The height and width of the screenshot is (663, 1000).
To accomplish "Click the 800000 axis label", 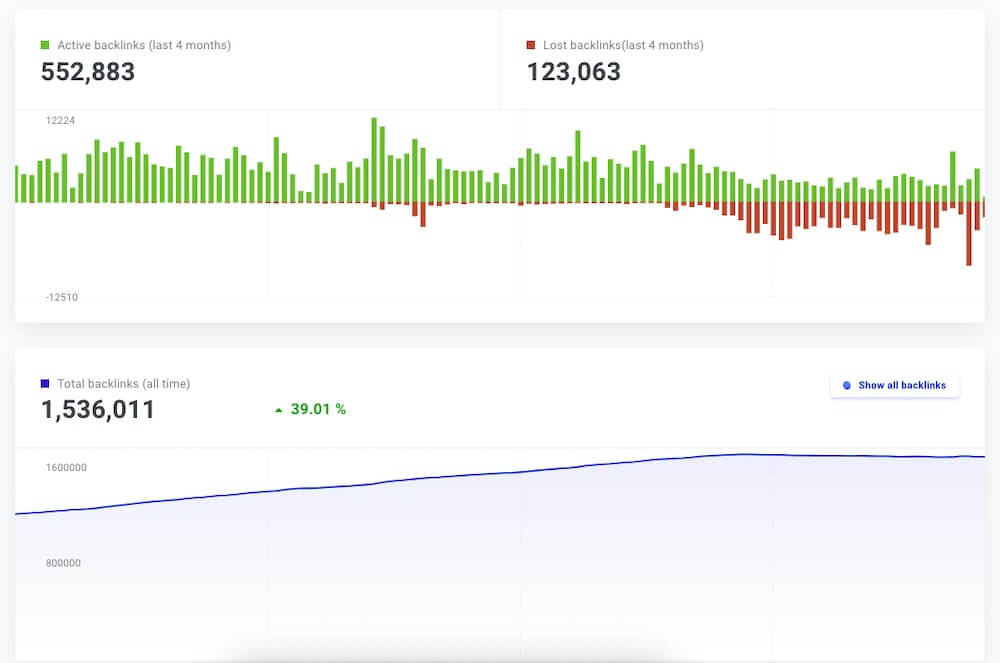I will (x=63, y=563).
